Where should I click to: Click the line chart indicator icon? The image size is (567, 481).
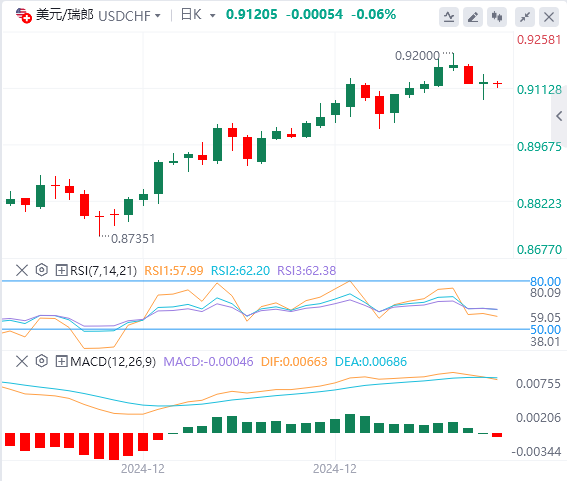449,17
